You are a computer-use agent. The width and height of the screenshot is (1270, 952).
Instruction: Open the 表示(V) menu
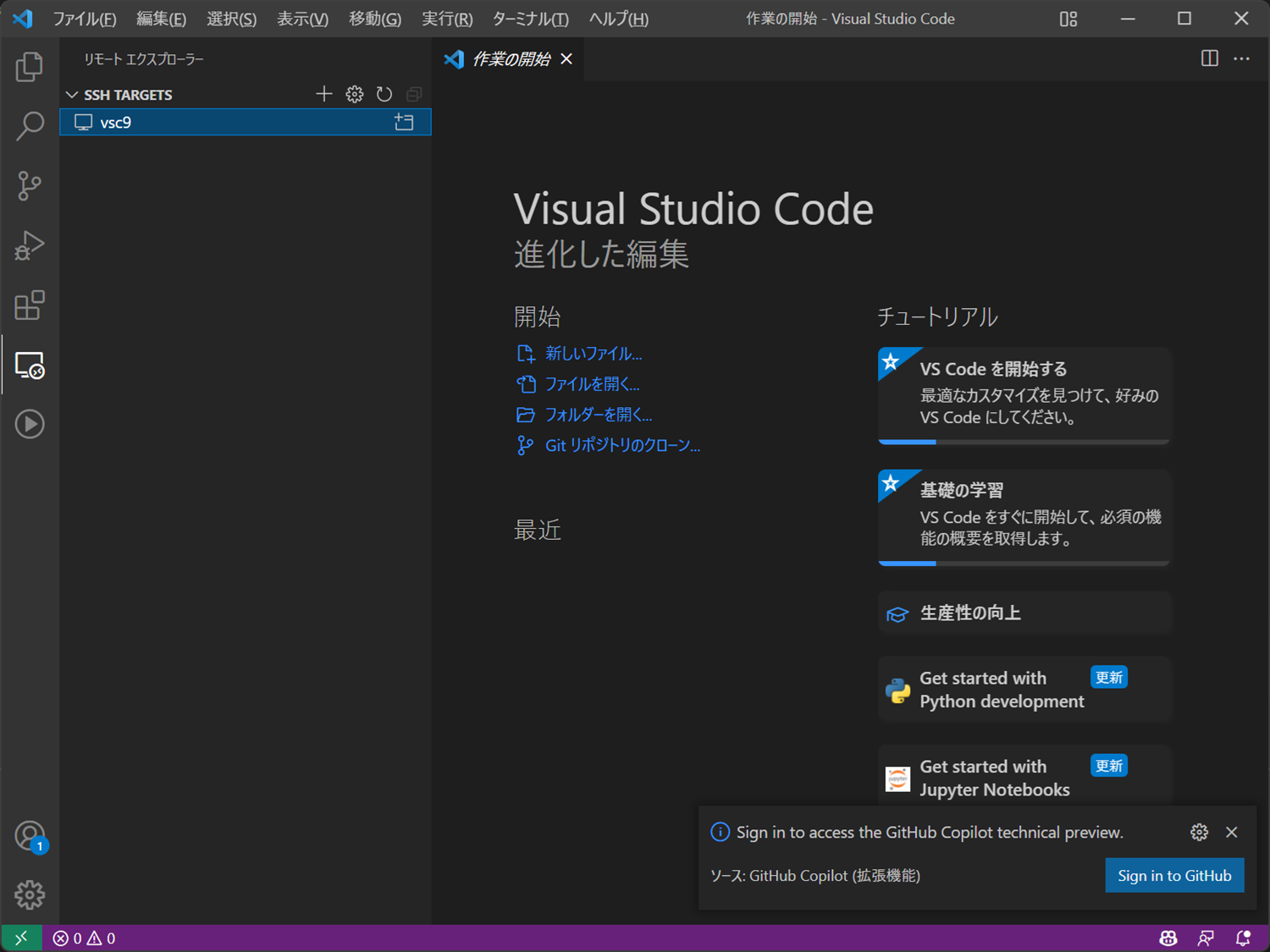click(x=302, y=19)
